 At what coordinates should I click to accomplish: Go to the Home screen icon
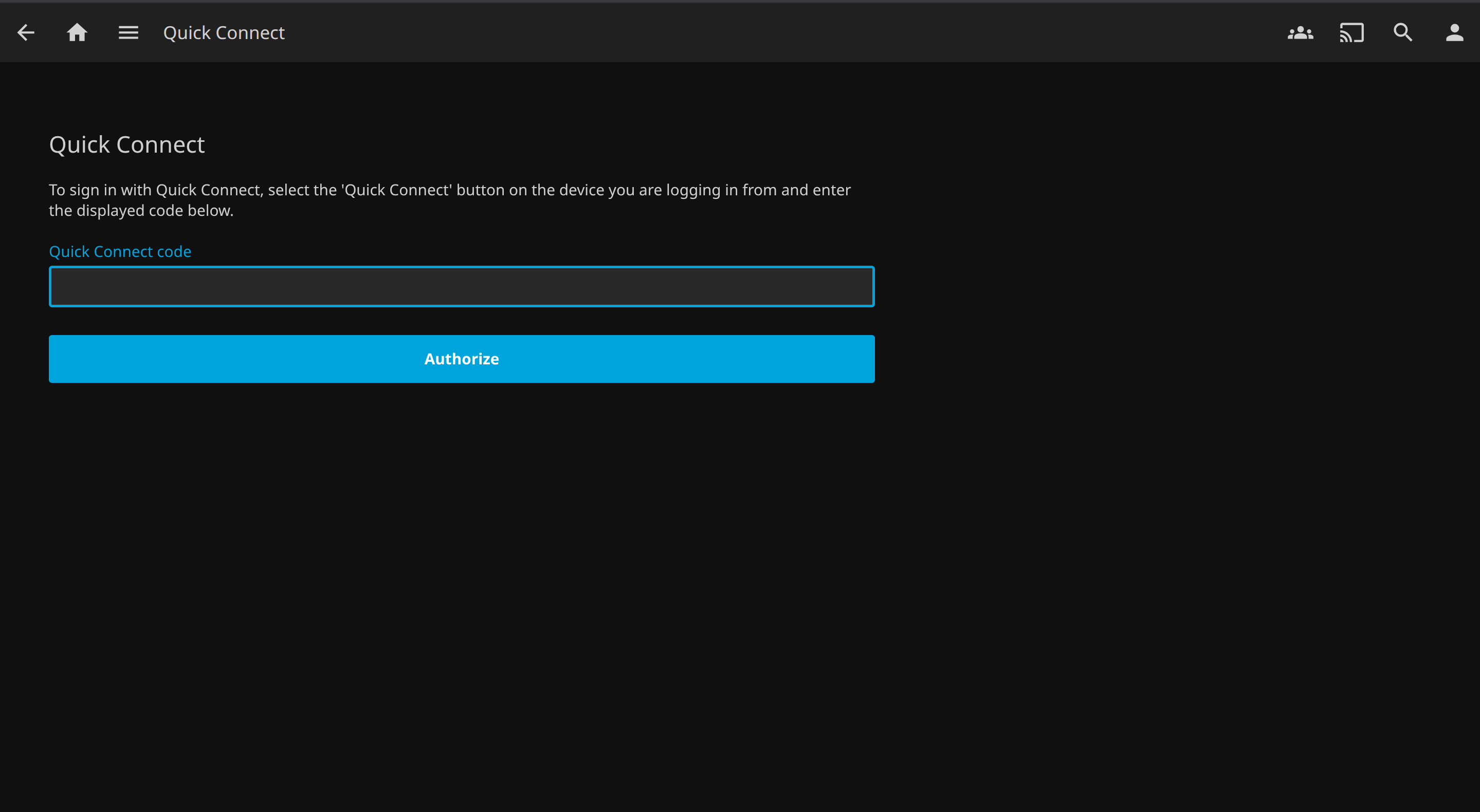pos(77,33)
